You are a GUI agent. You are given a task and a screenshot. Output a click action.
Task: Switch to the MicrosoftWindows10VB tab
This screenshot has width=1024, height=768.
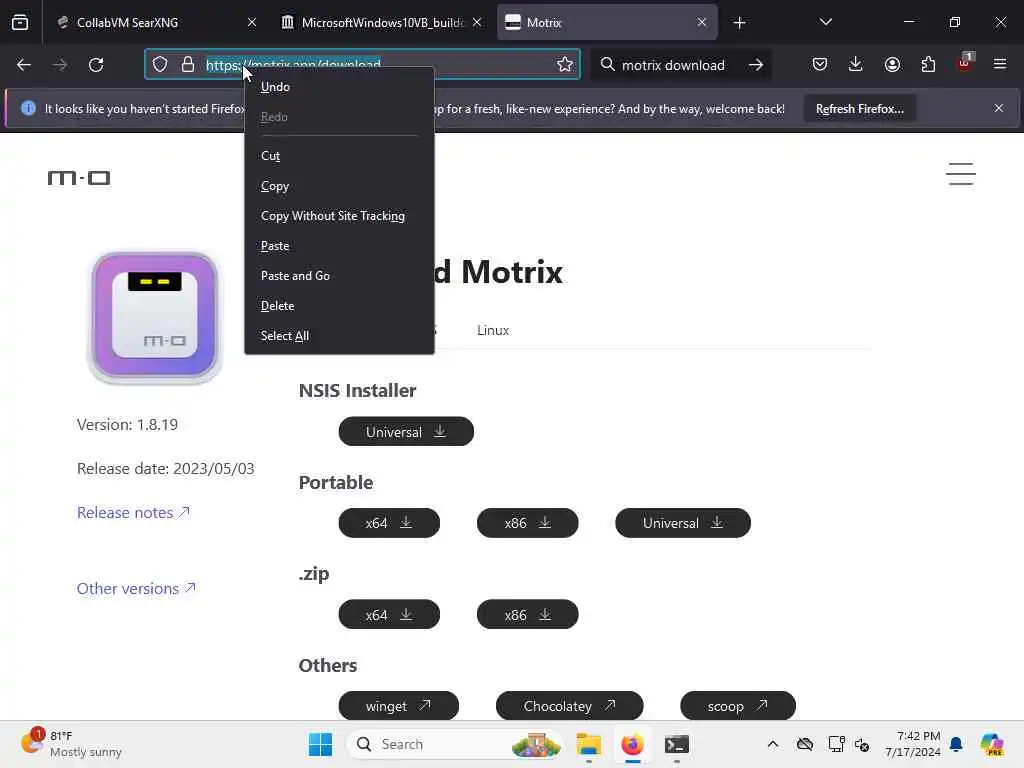381,22
